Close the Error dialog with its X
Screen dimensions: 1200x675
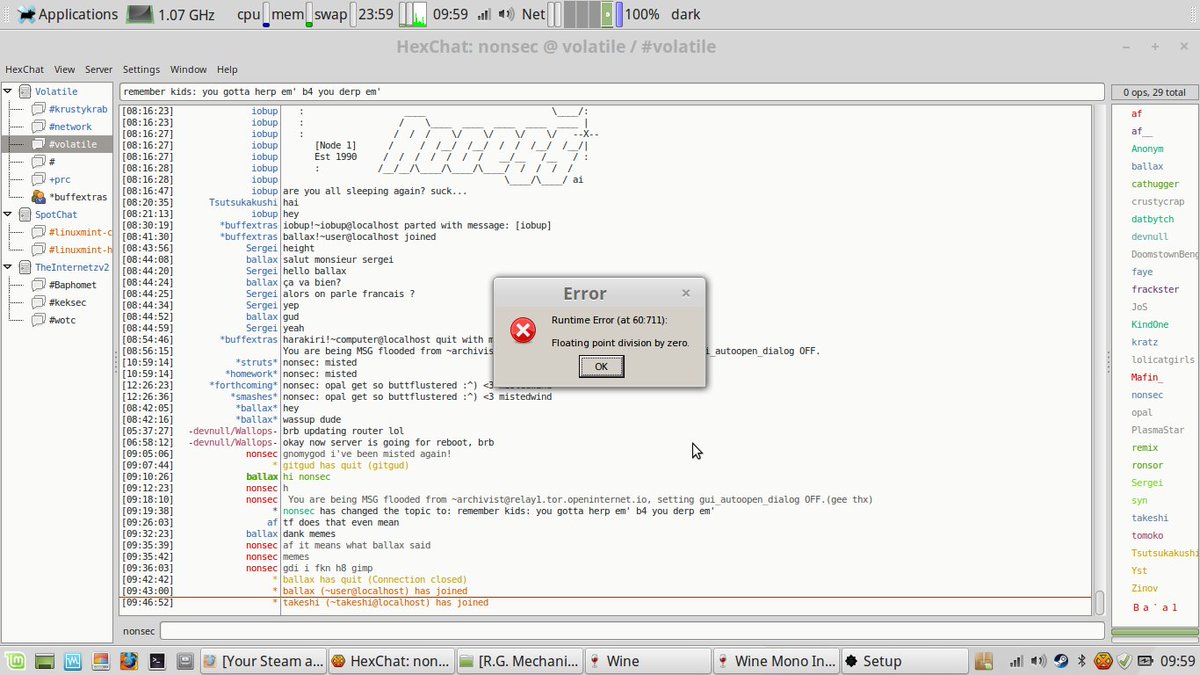click(x=686, y=293)
